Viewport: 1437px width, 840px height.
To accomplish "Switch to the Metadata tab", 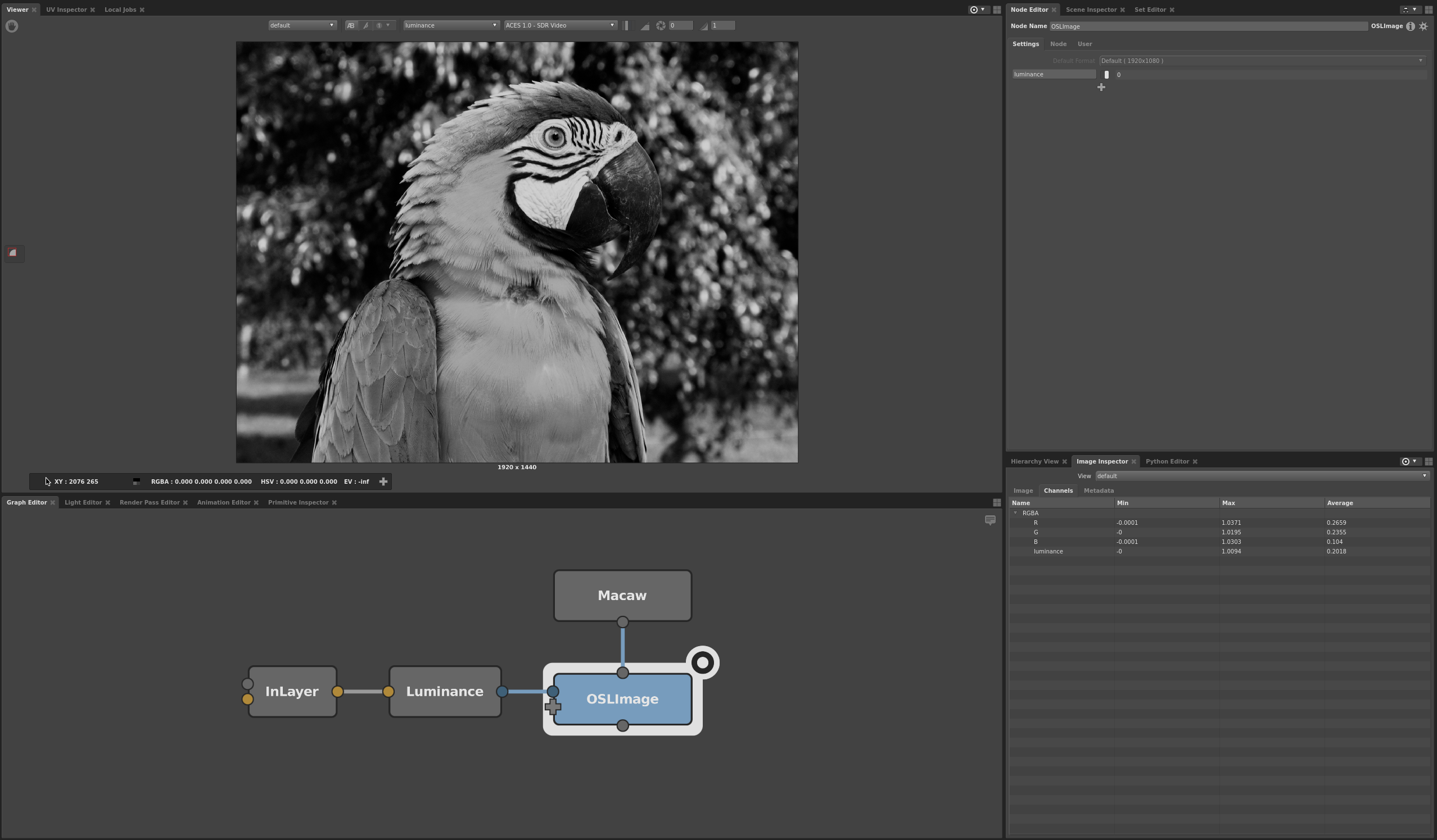I will tap(1099, 491).
